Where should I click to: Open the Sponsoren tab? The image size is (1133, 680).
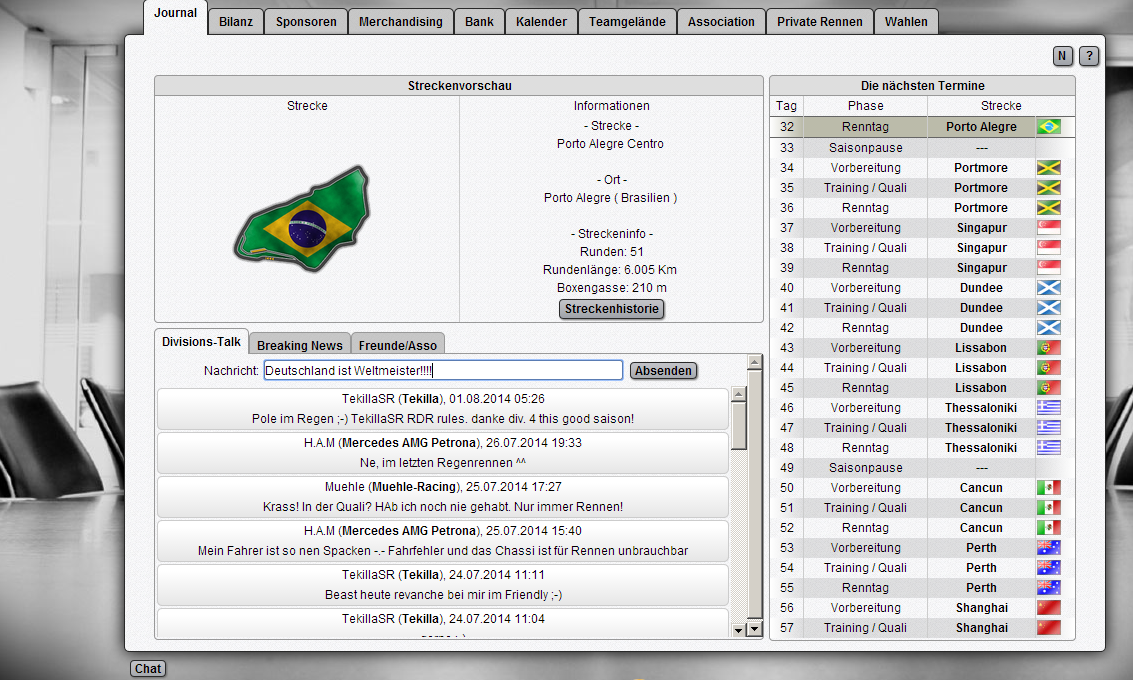(306, 22)
